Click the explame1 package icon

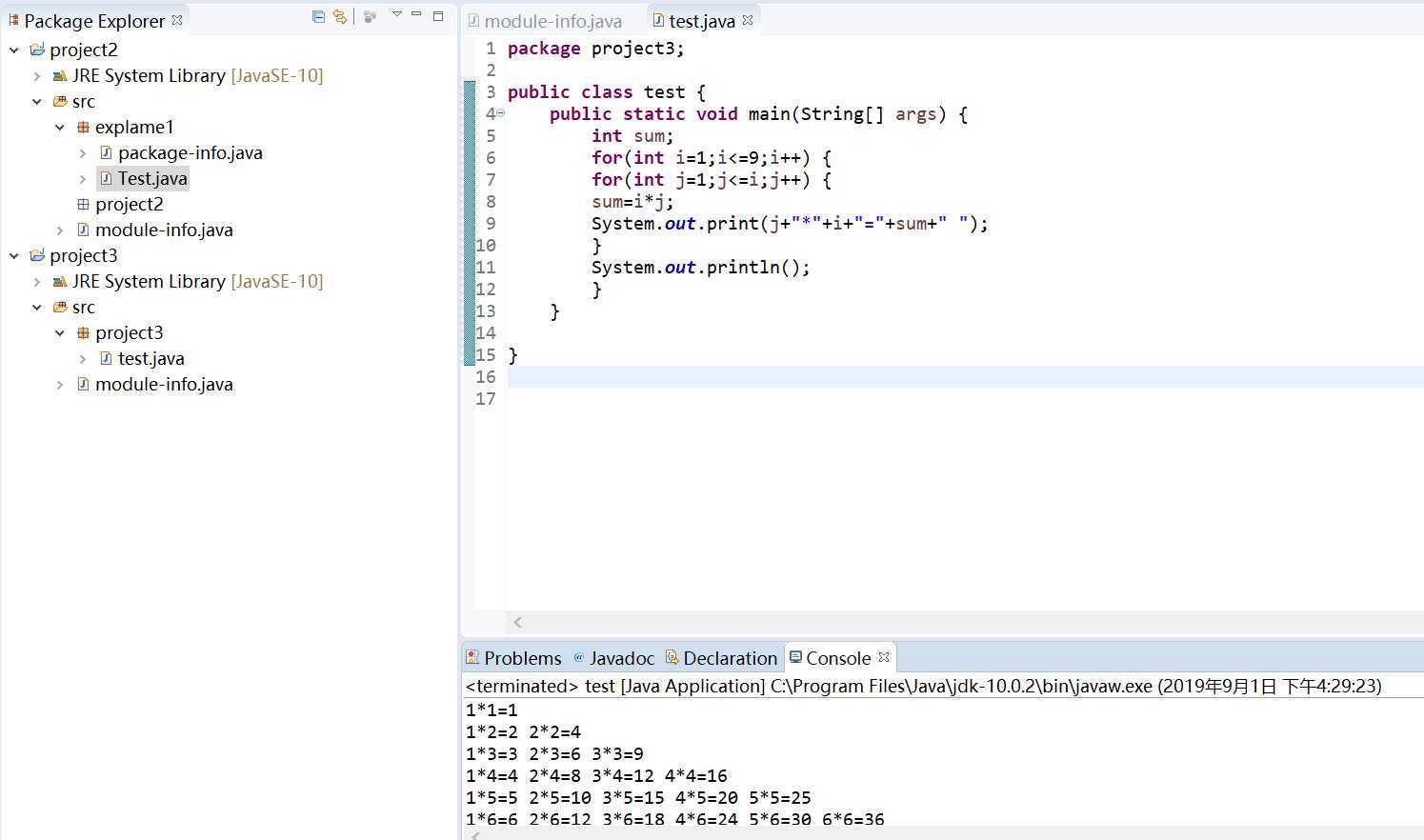coord(83,127)
